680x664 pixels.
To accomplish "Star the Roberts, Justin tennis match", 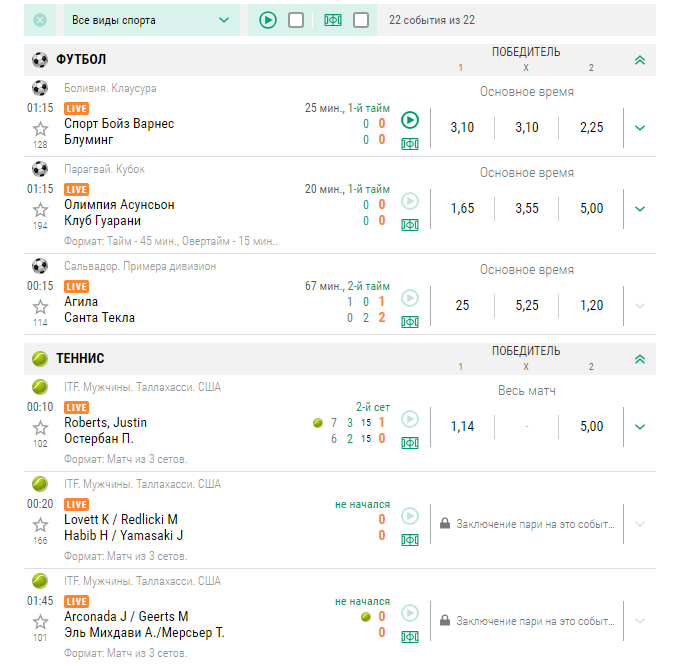I will tap(40, 428).
